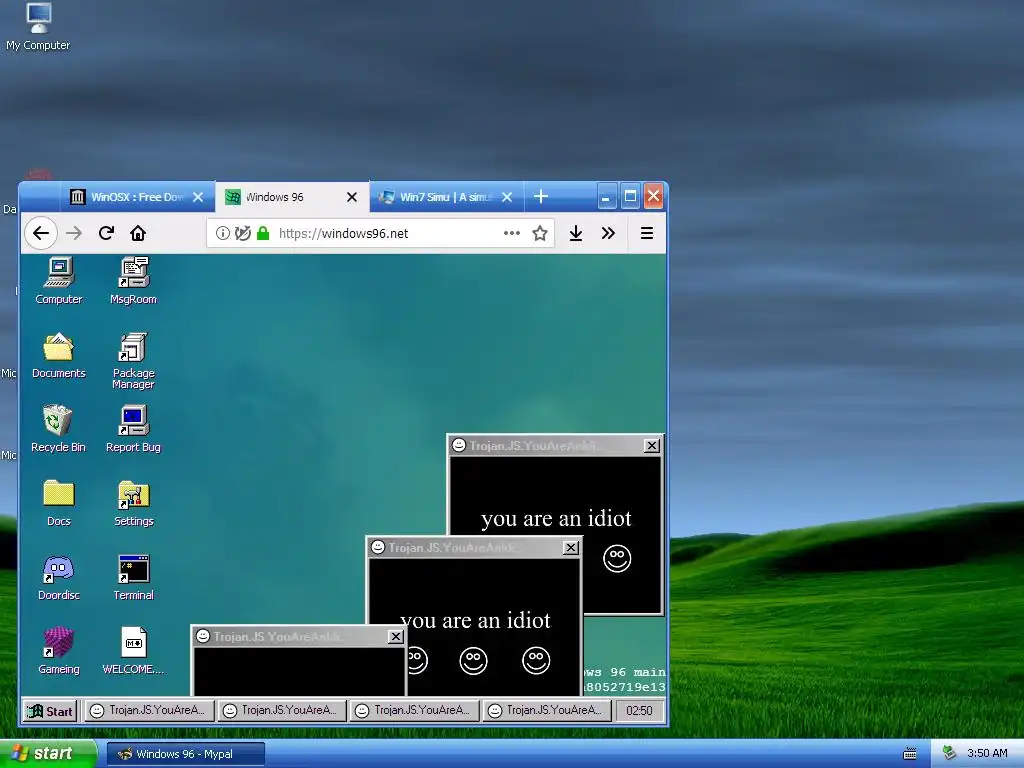
Task: Open the Windows 96 Start button
Action: [50, 711]
